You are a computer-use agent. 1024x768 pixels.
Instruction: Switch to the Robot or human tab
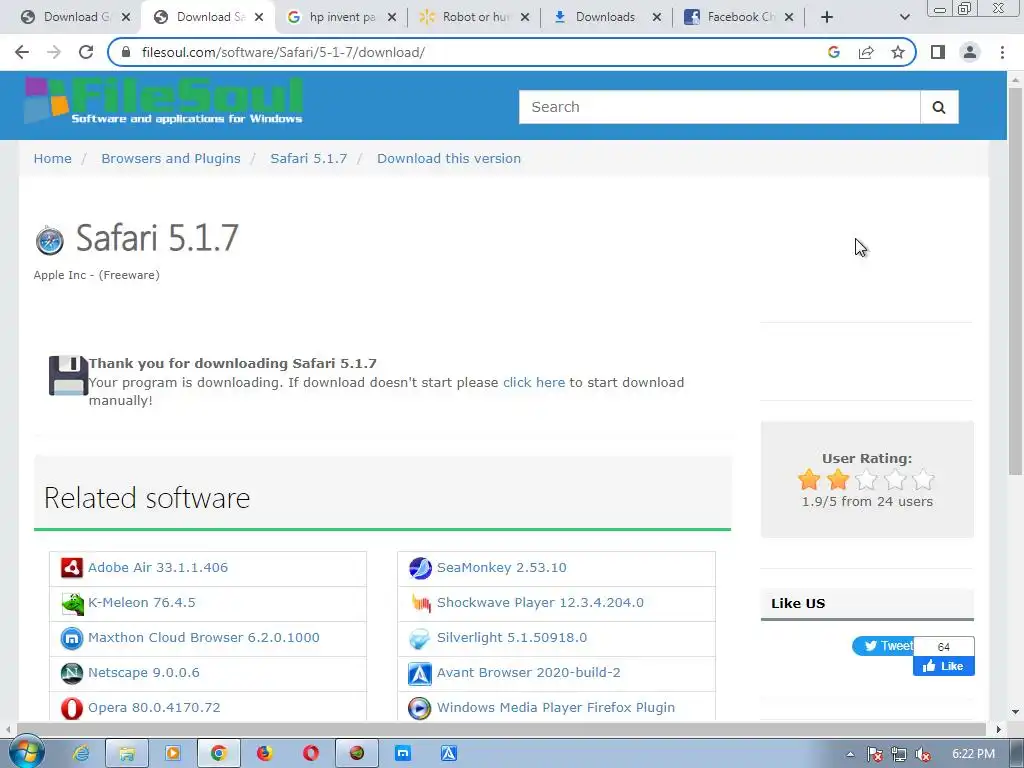click(473, 17)
